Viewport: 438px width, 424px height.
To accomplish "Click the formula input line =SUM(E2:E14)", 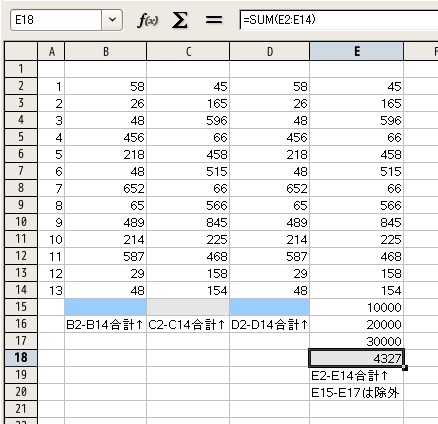I will pyautogui.click(x=339, y=20).
